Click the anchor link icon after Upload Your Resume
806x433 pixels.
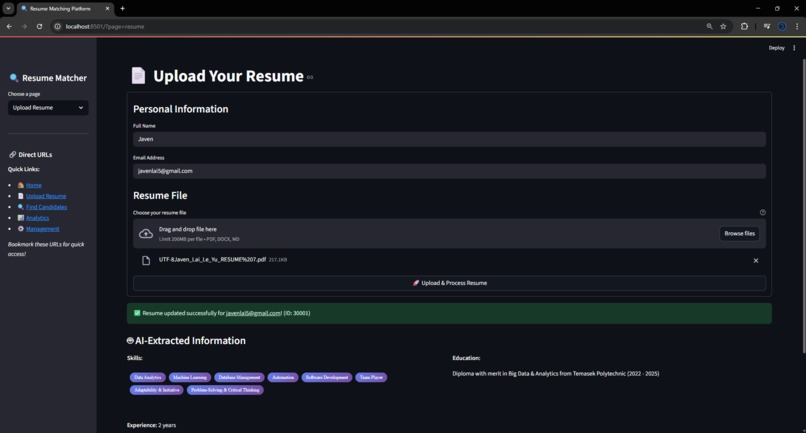[x=310, y=77]
